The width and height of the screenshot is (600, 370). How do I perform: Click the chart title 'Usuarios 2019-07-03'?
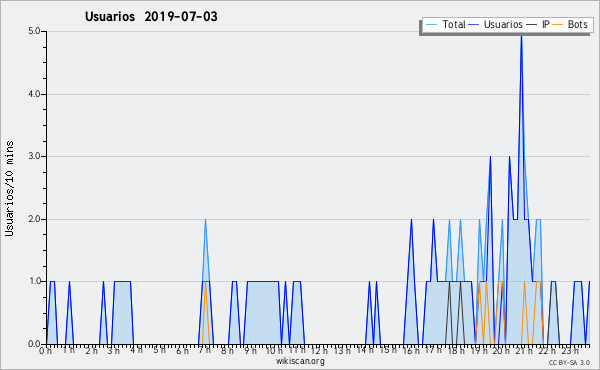(x=151, y=16)
